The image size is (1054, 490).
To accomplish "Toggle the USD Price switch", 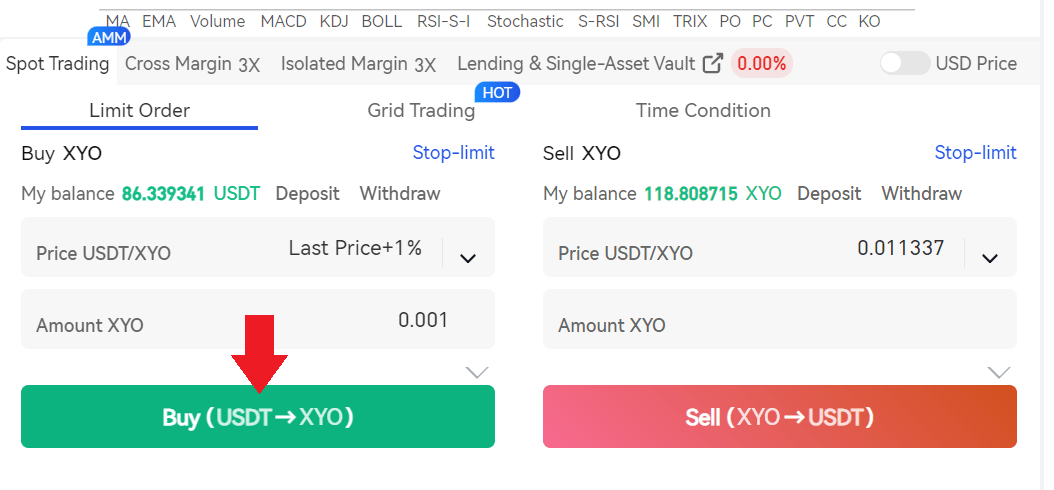I will point(905,63).
